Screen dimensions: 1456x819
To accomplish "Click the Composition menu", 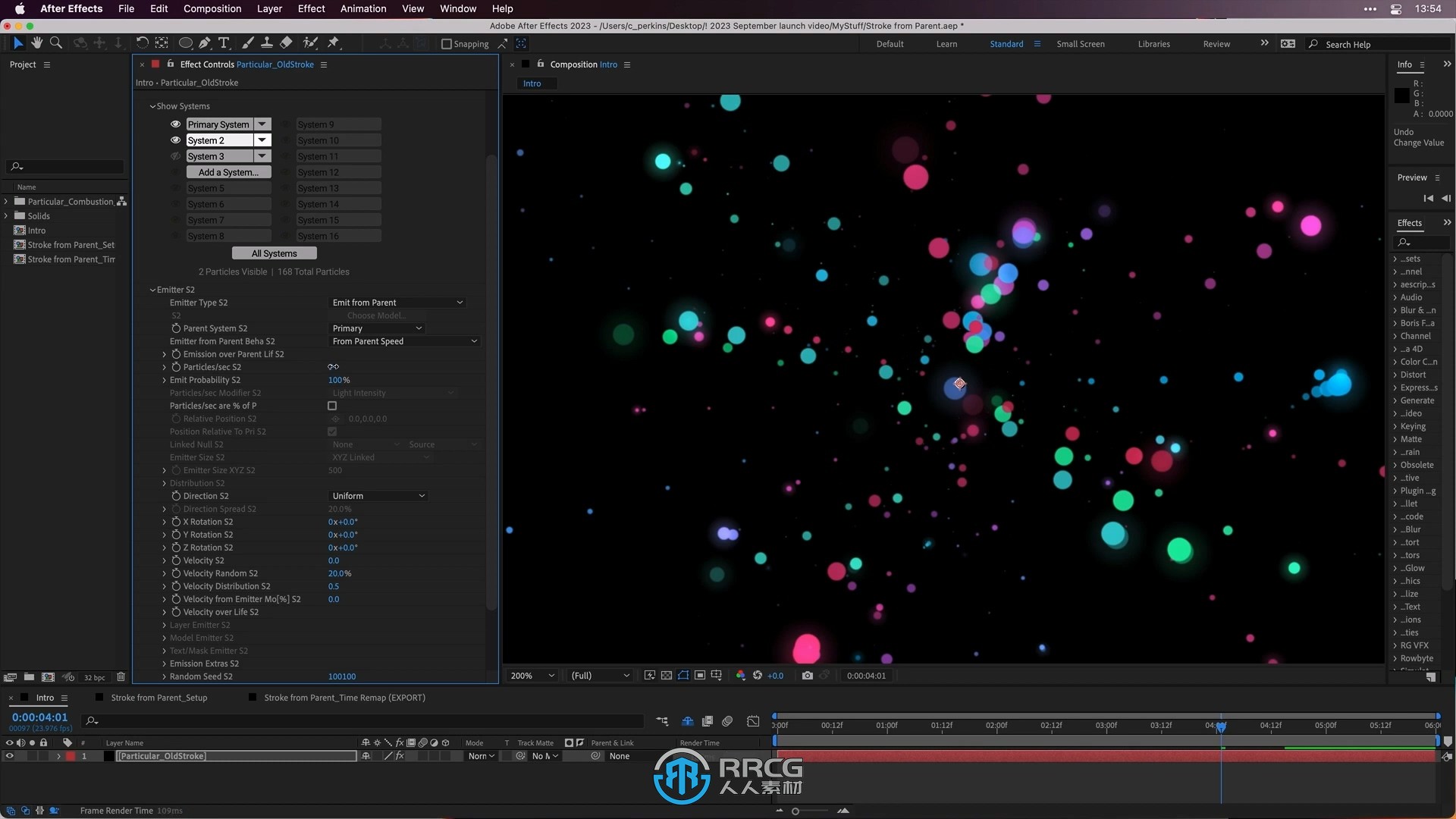I will 212,8.
